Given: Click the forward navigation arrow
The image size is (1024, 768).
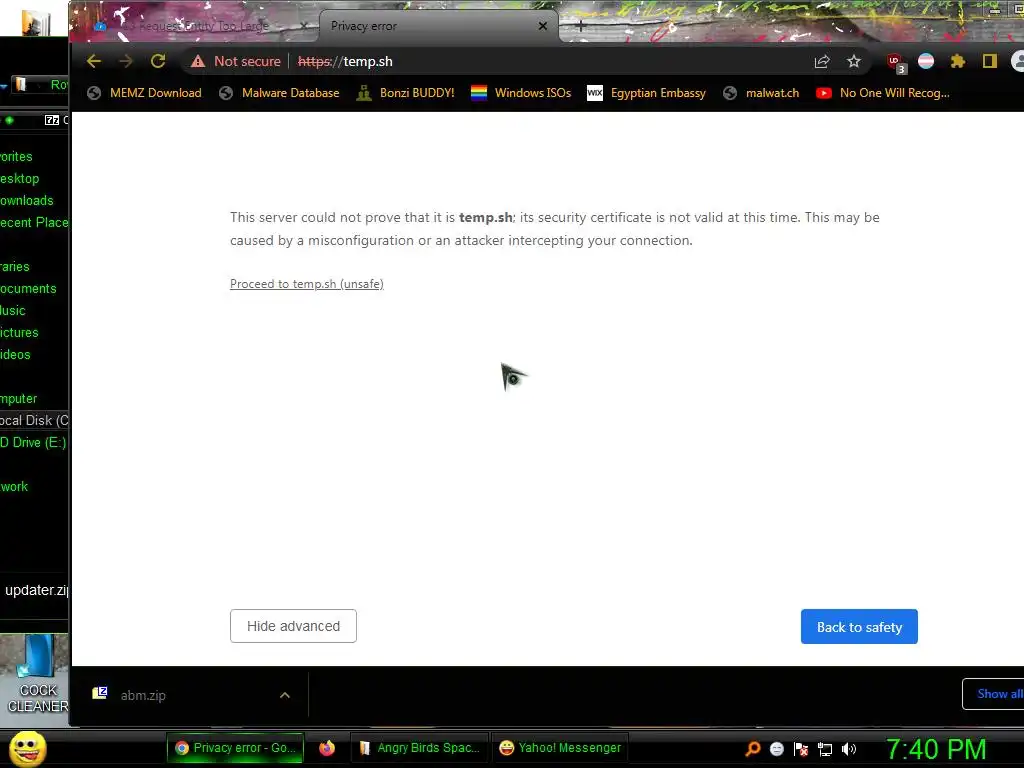Looking at the screenshot, I should click(125, 61).
